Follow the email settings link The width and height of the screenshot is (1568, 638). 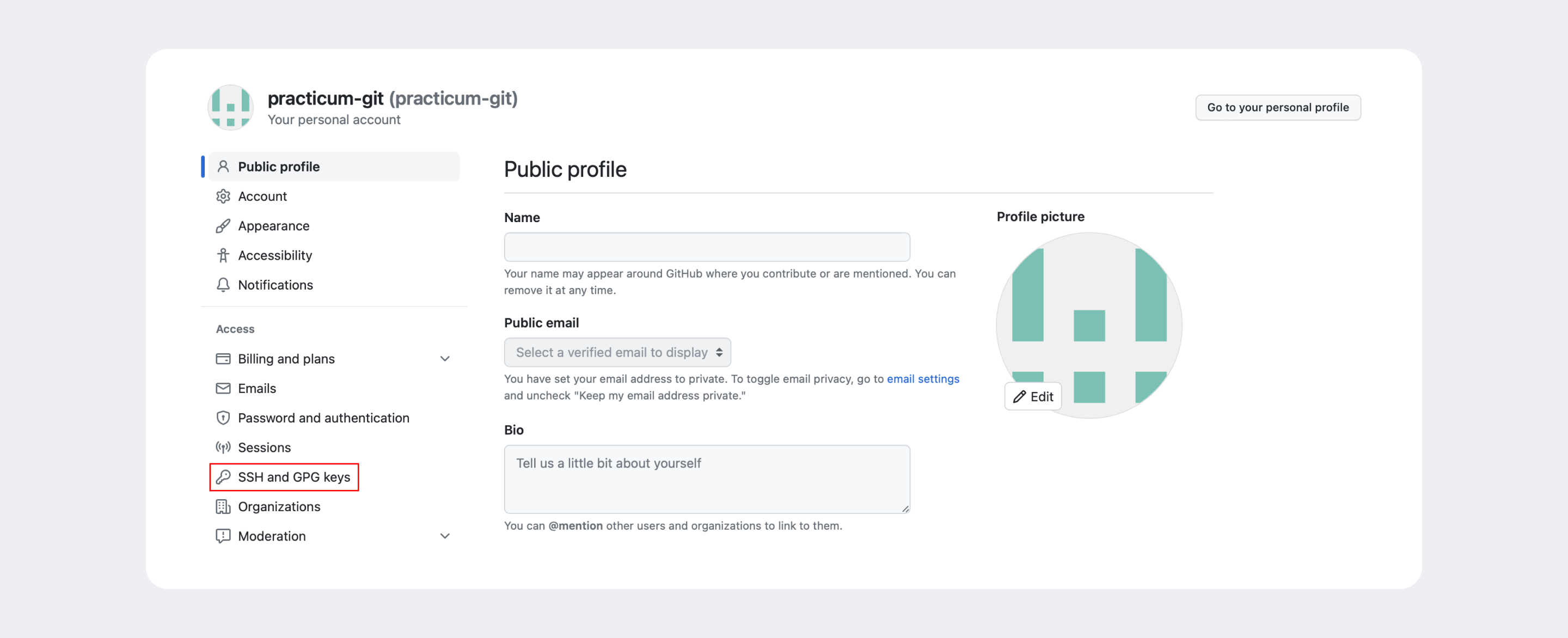pos(923,379)
